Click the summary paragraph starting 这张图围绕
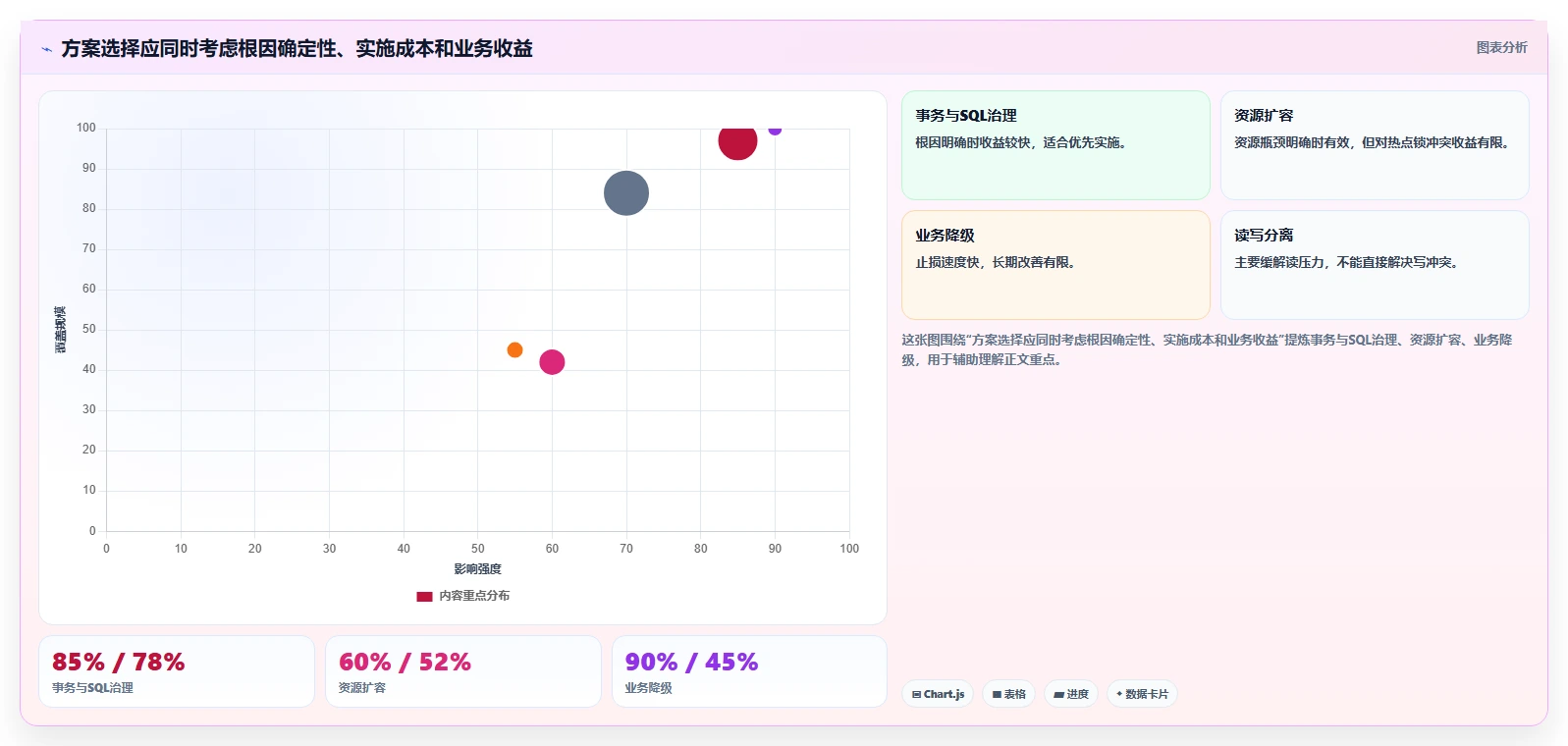Image resolution: width=1568 pixels, height=746 pixels. pos(1207,349)
